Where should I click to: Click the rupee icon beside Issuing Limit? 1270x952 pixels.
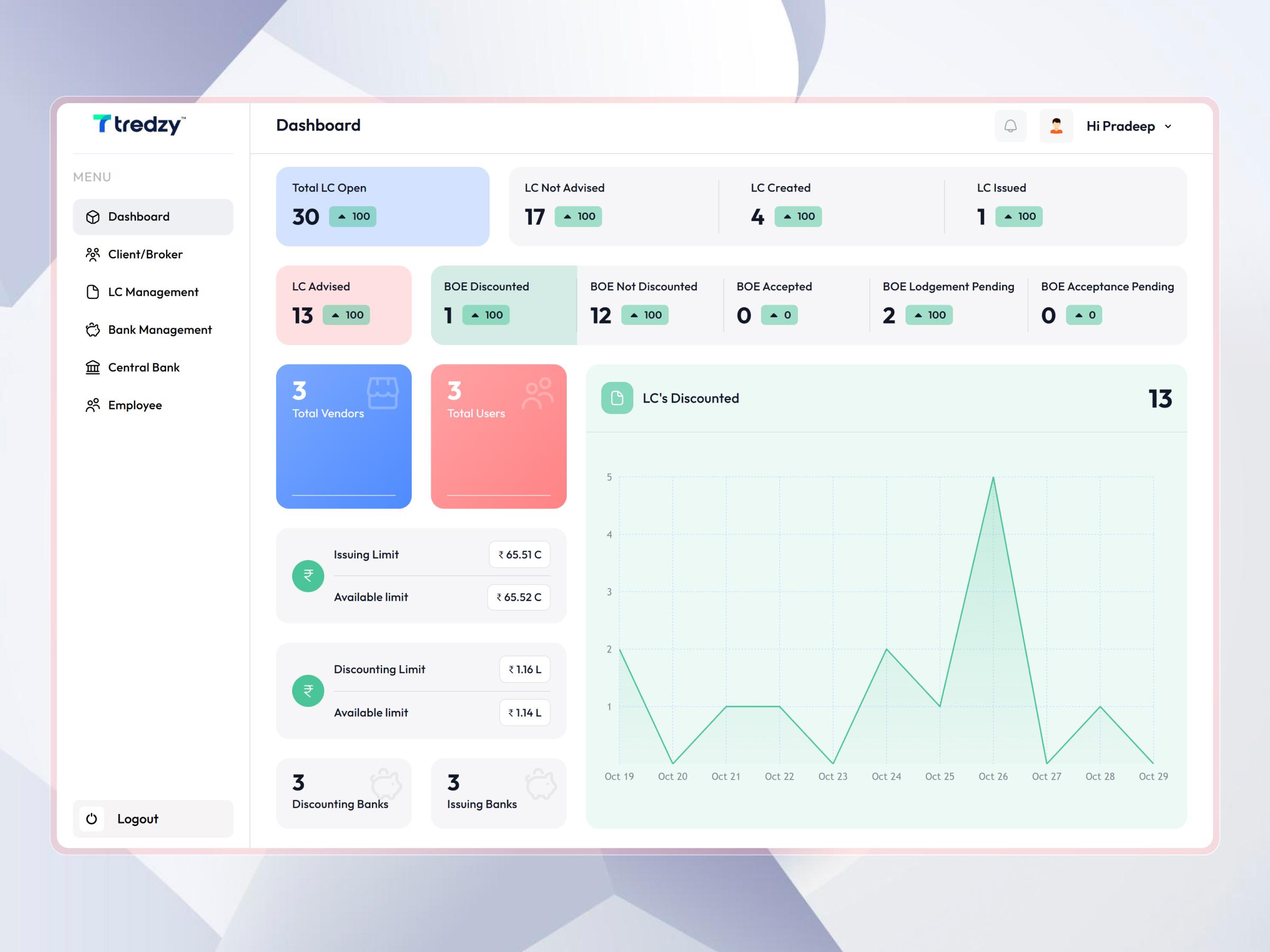click(x=309, y=575)
